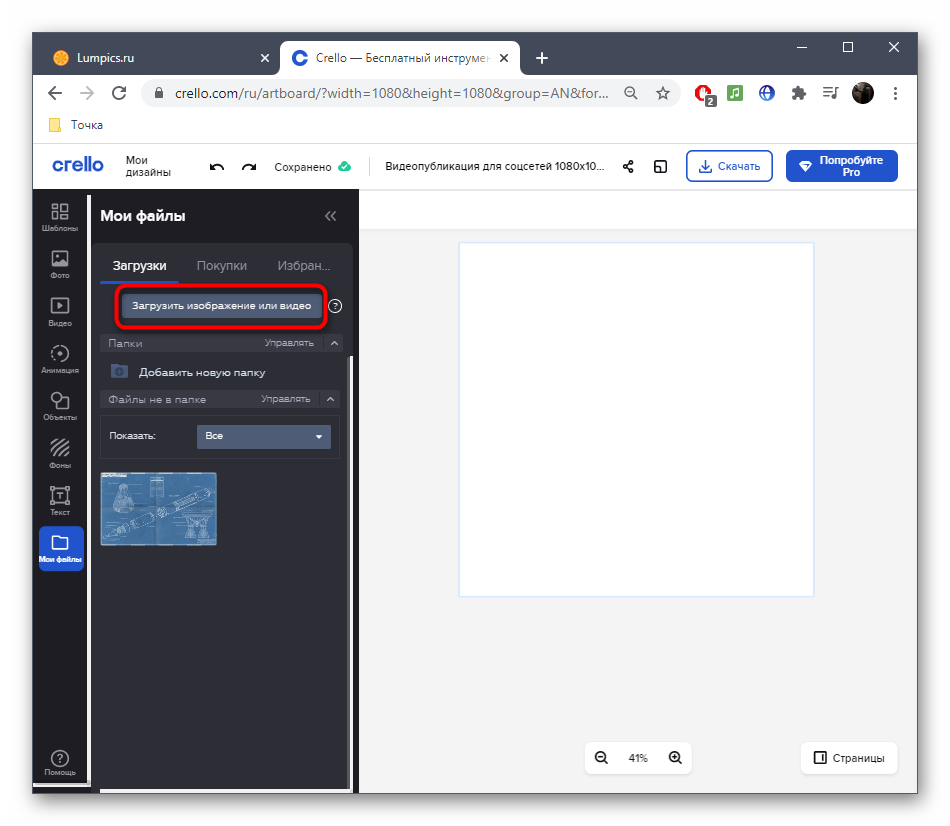This screenshot has height=826, width=950.
Task: Click the Скачать download button
Action: [729, 166]
